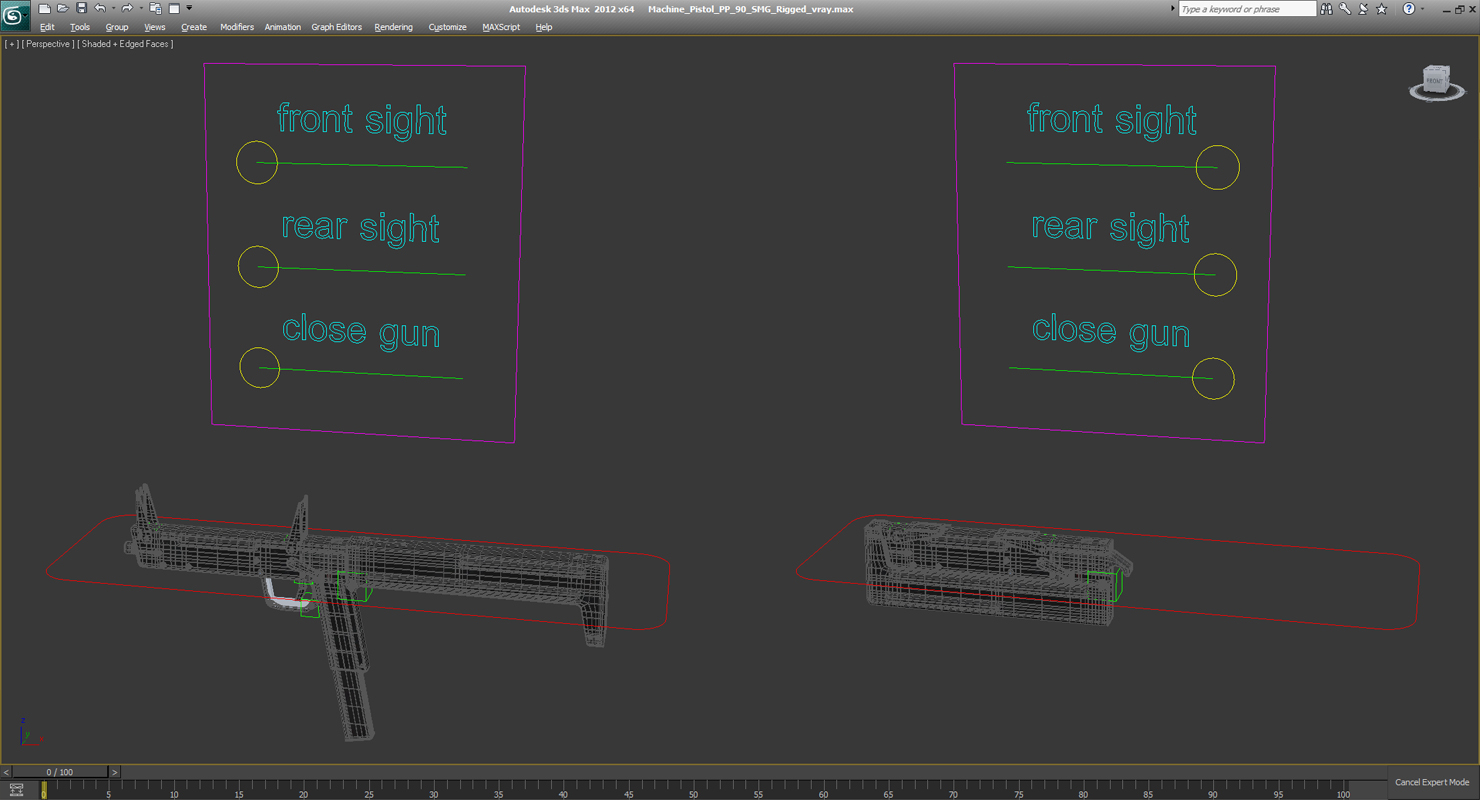Screen dimensions: 1480x800
Task: Open the Modifiers menu
Action: pos(237,27)
